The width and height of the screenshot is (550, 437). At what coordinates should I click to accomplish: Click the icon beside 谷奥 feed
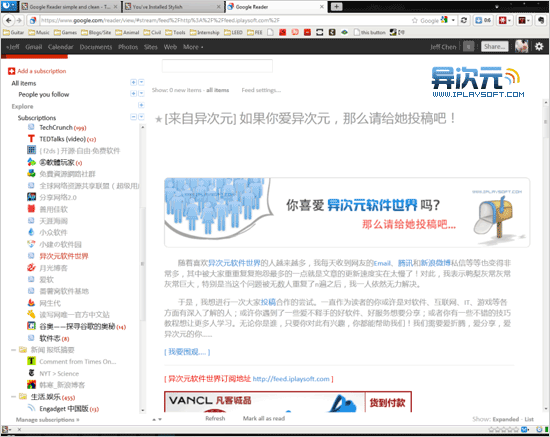click(x=31, y=326)
